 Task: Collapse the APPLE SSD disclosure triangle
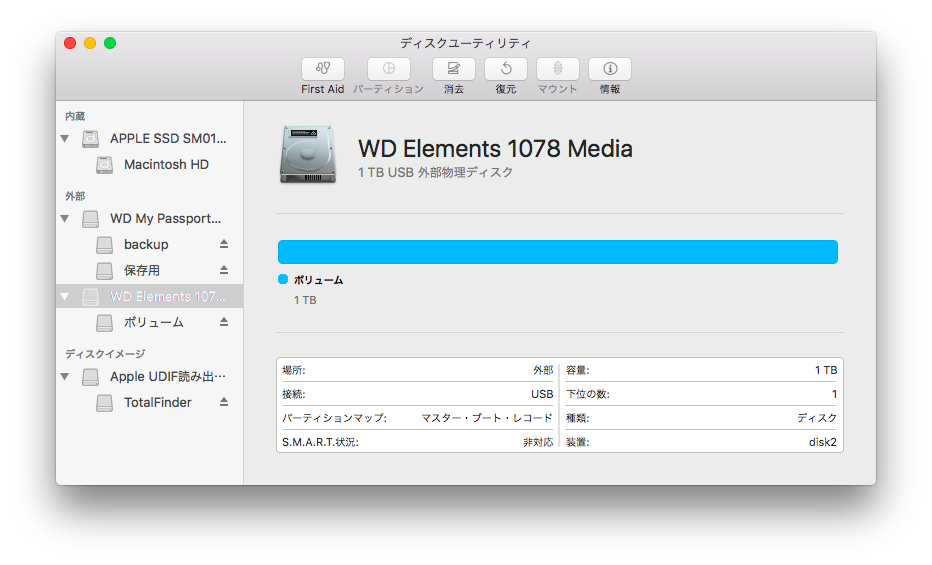tap(65, 139)
